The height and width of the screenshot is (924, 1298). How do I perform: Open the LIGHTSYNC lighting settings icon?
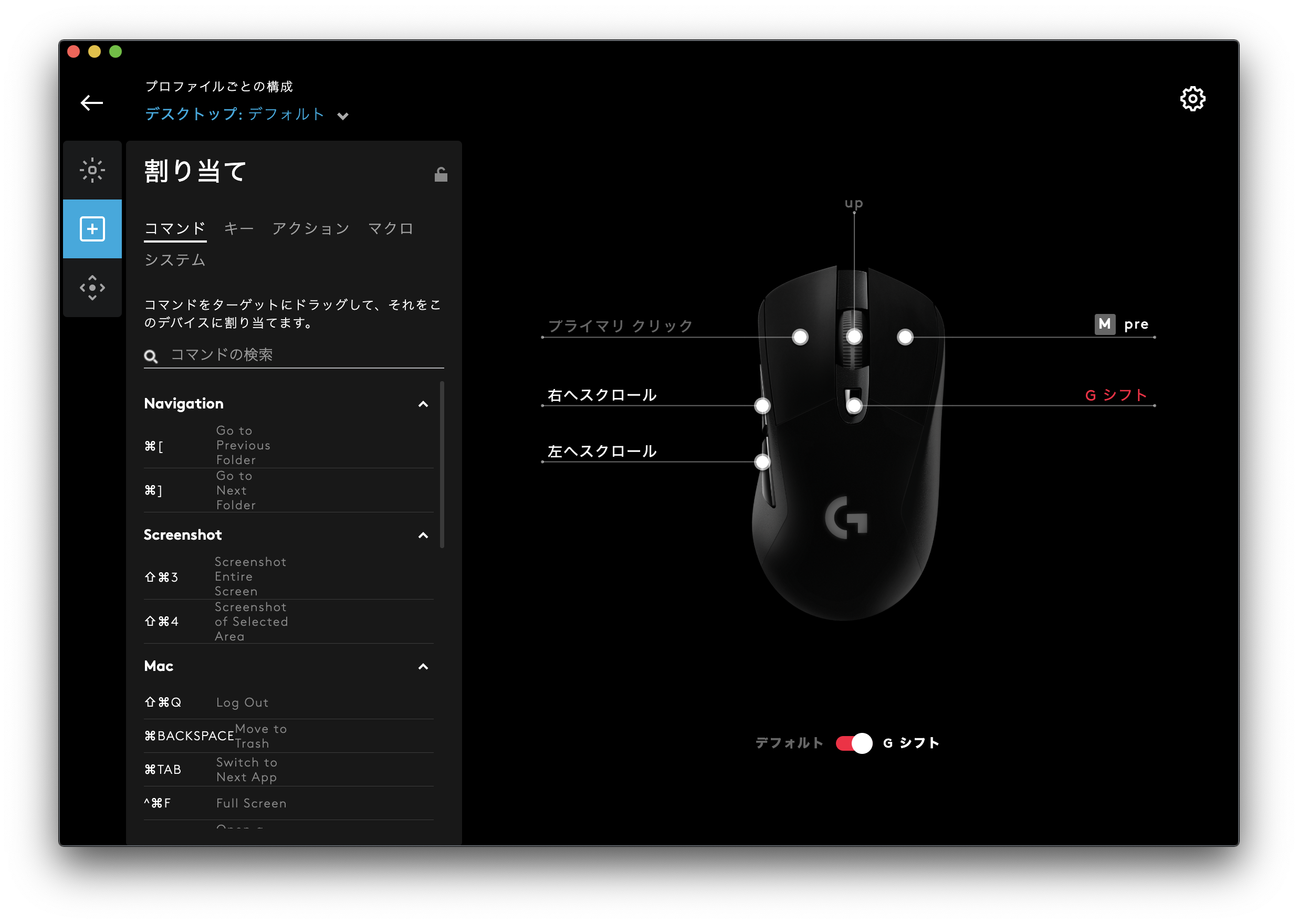coord(92,170)
